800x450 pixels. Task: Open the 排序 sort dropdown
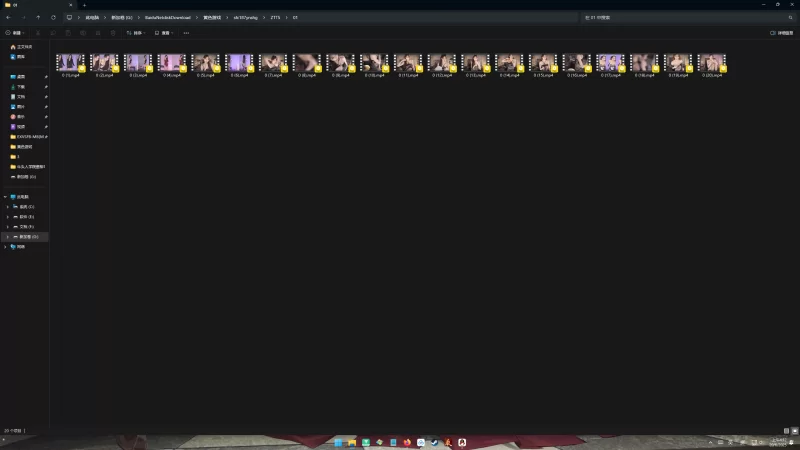click(x=138, y=33)
